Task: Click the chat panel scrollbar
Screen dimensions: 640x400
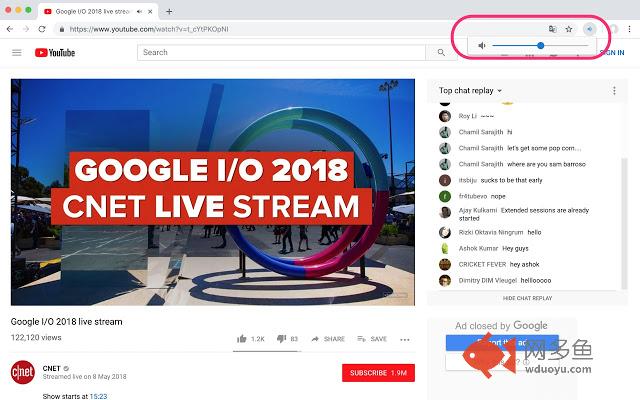Action: [624, 224]
